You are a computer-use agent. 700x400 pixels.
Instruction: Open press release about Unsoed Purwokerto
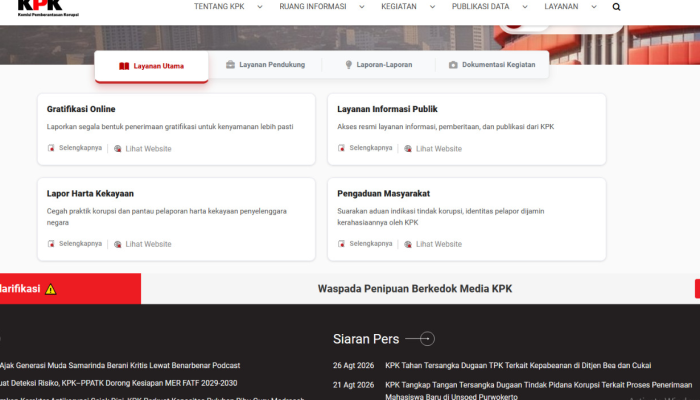(x=538, y=390)
